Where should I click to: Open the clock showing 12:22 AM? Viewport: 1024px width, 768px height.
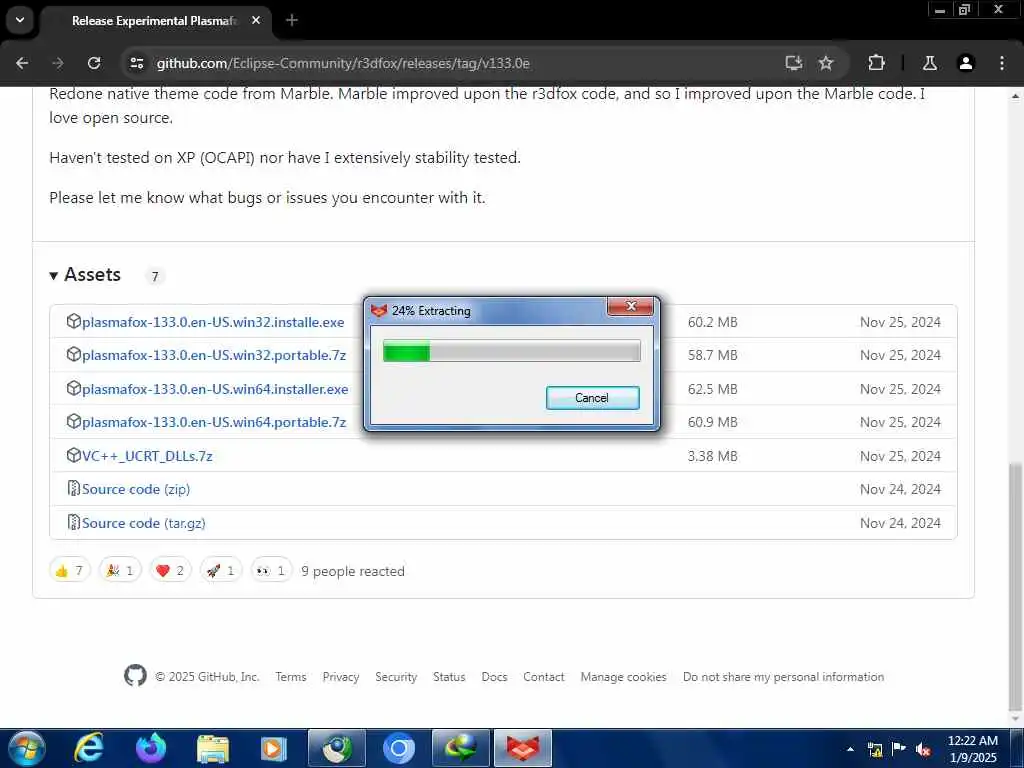pyautogui.click(x=972, y=749)
